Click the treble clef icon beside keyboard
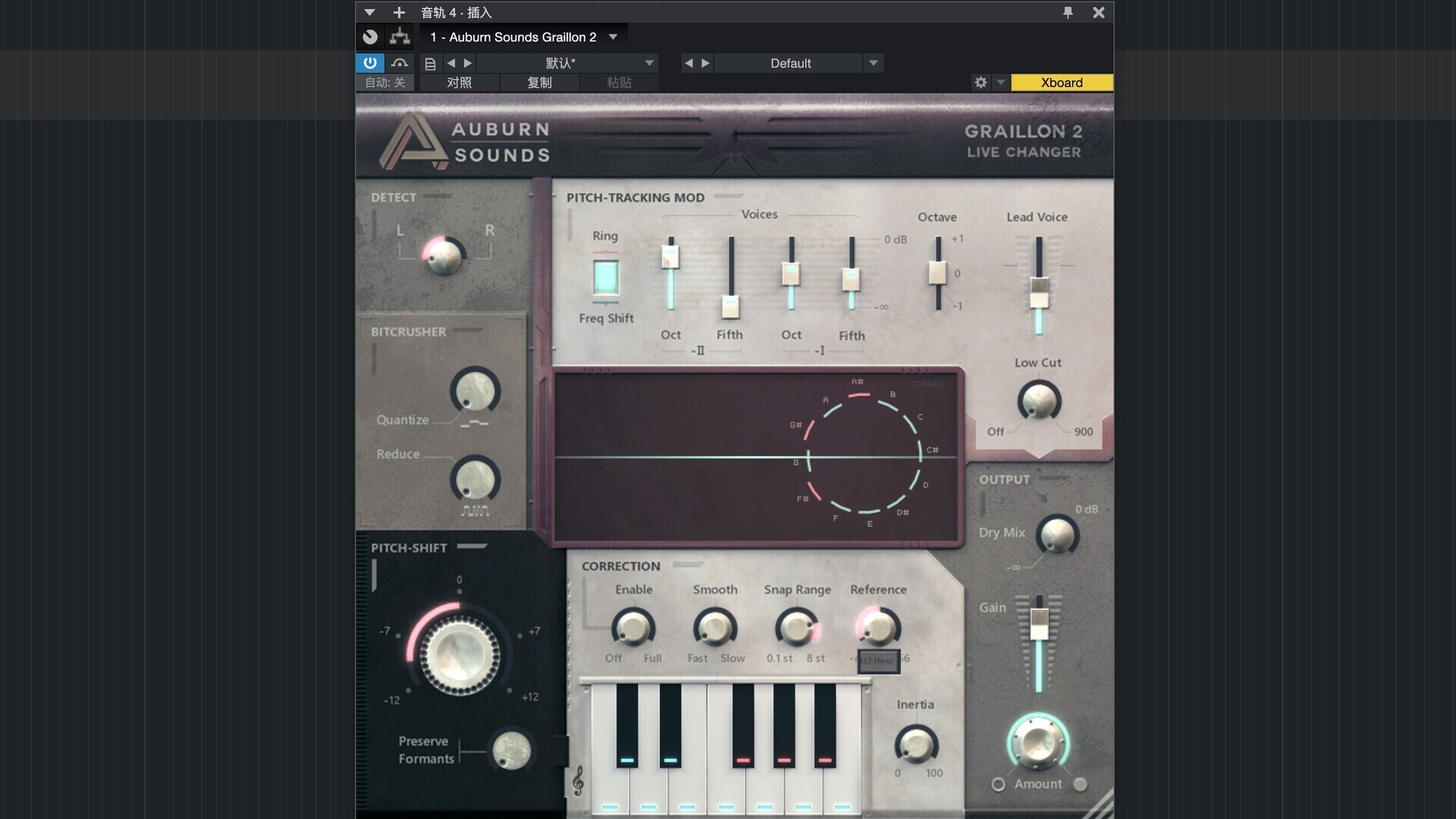The image size is (1456, 819). (578, 781)
